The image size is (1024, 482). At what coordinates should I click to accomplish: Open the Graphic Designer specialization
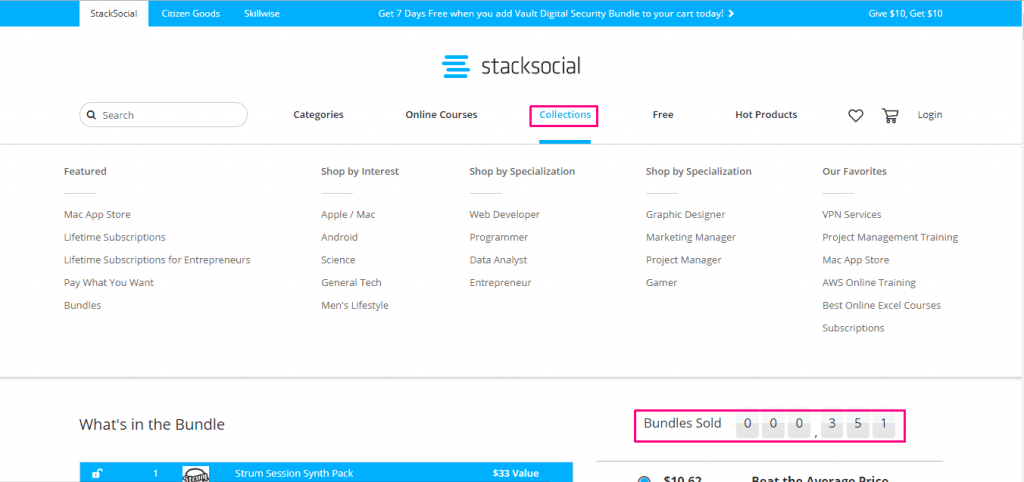click(x=685, y=214)
